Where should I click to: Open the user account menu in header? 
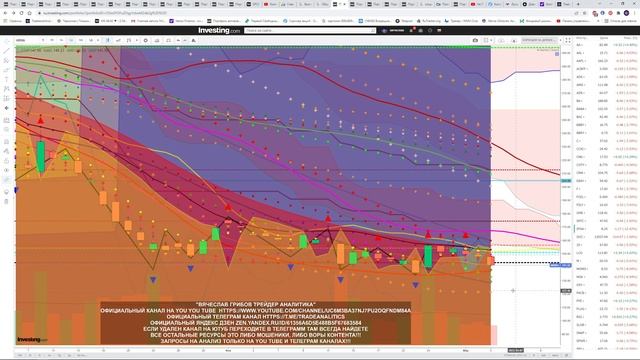click(x=393, y=30)
